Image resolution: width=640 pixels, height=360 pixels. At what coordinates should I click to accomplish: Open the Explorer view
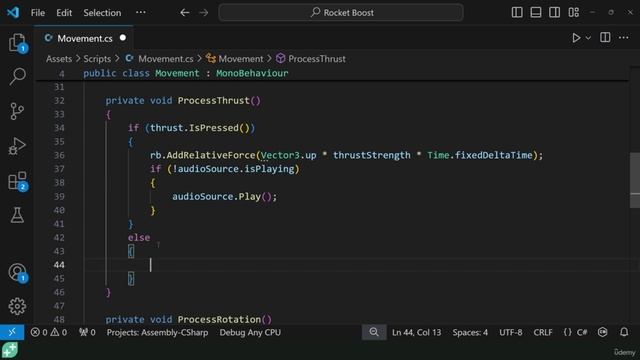pos(17,42)
